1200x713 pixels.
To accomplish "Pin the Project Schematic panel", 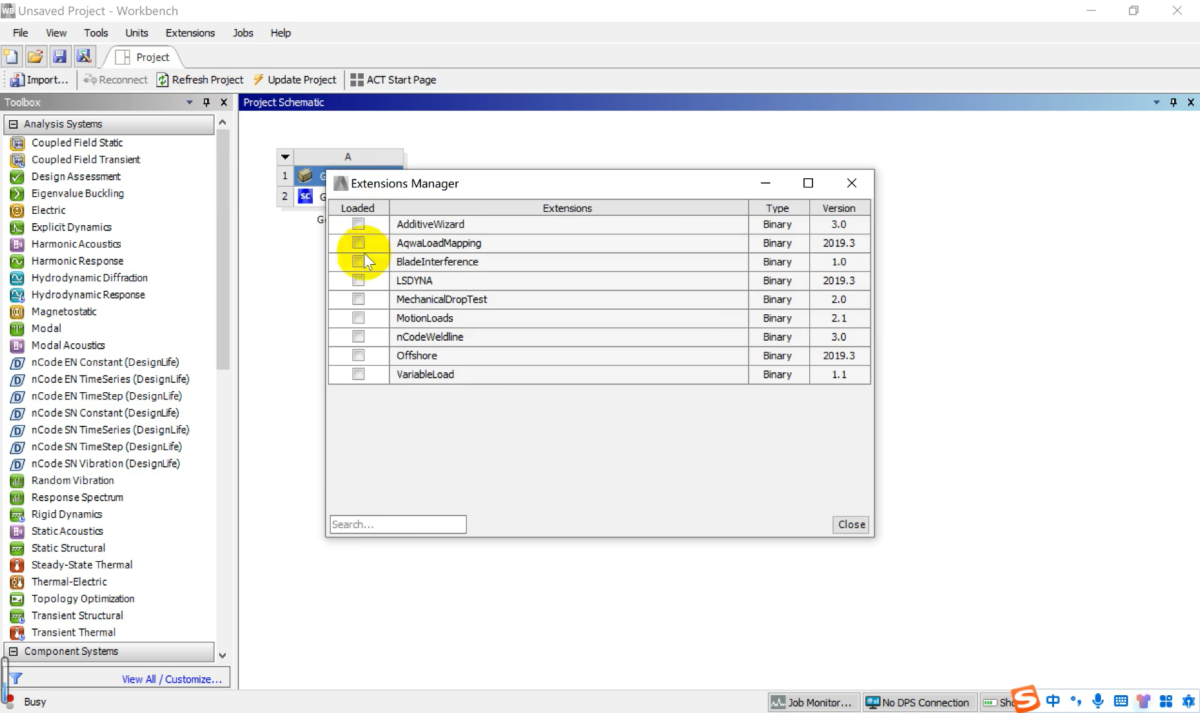I will (1174, 102).
